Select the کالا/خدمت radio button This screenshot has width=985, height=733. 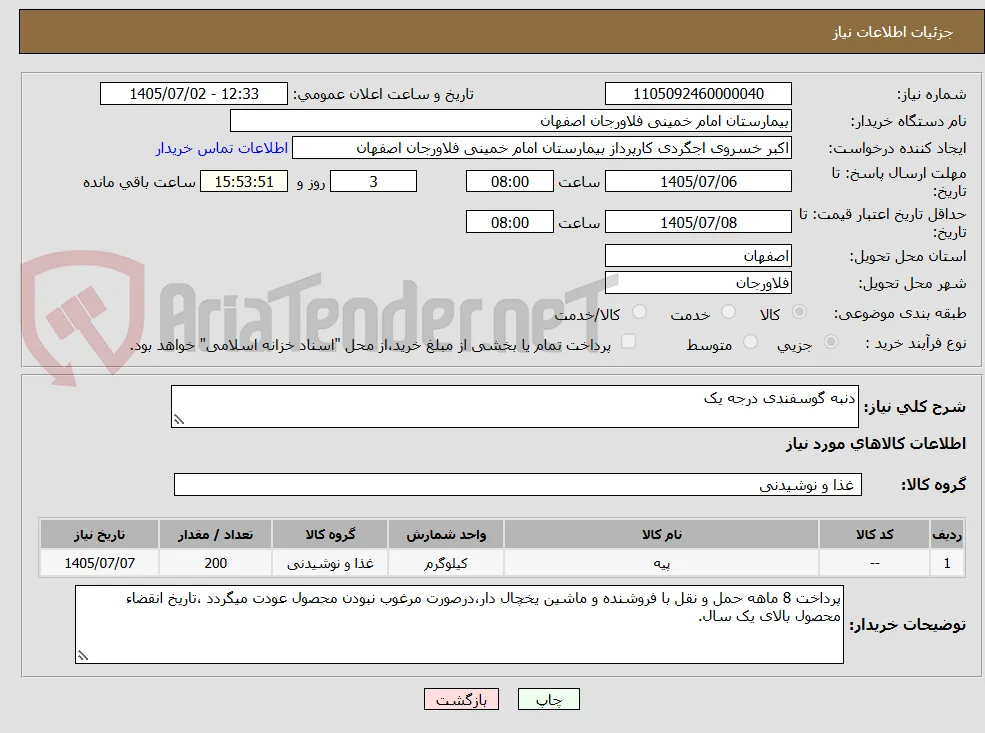pos(639,312)
